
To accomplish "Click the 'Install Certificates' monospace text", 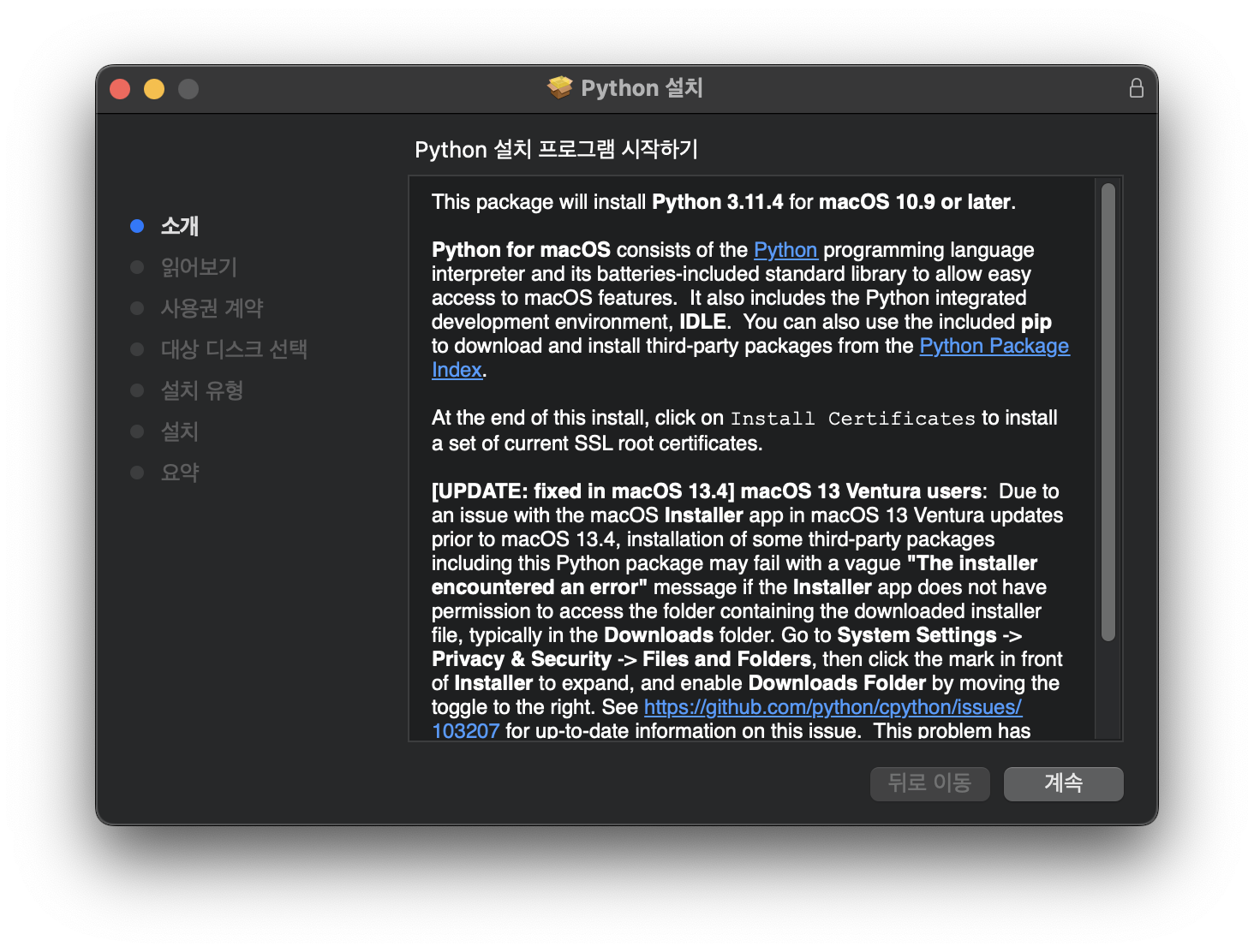I will pyautogui.click(x=852, y=419).
